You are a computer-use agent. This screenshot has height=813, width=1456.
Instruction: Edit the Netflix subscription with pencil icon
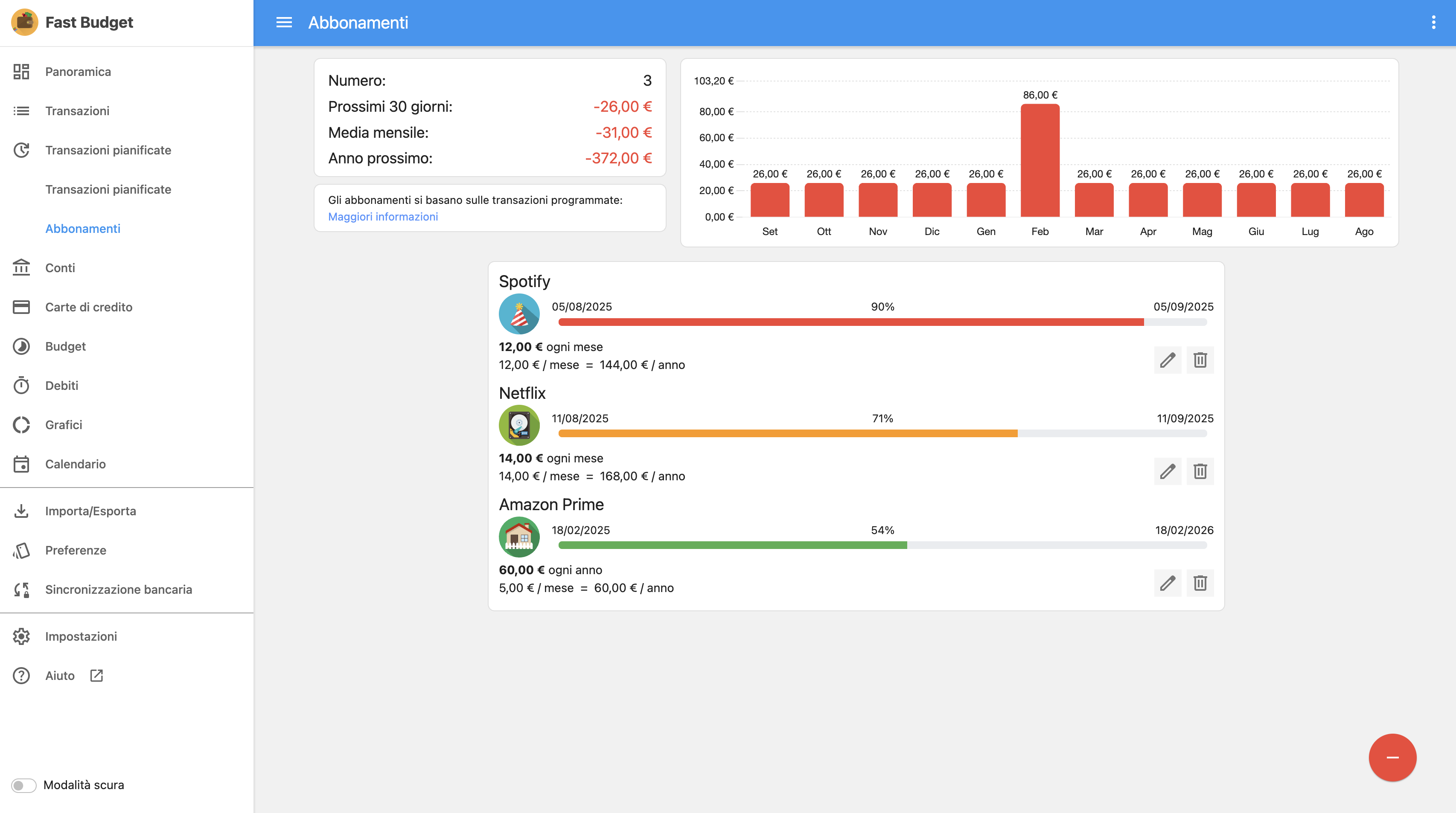1168,471
